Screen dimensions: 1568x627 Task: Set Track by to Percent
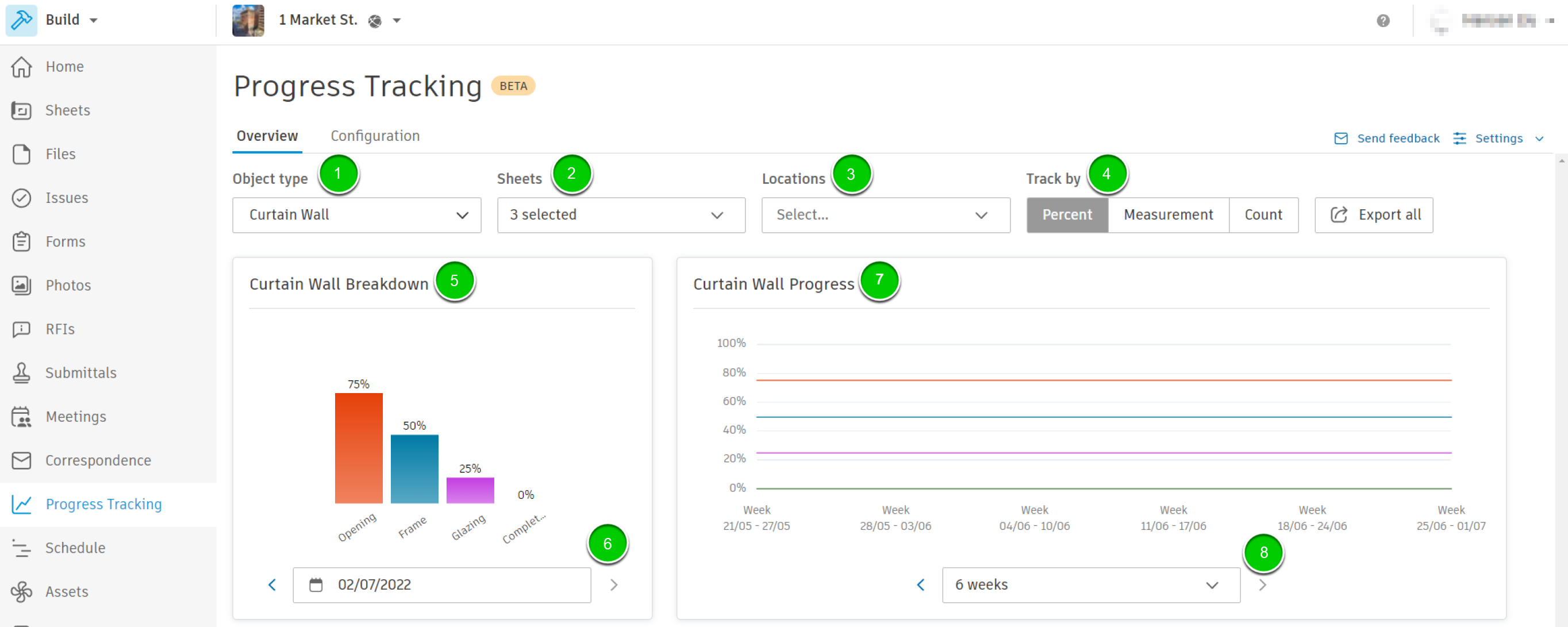(x=1066, y=215)
